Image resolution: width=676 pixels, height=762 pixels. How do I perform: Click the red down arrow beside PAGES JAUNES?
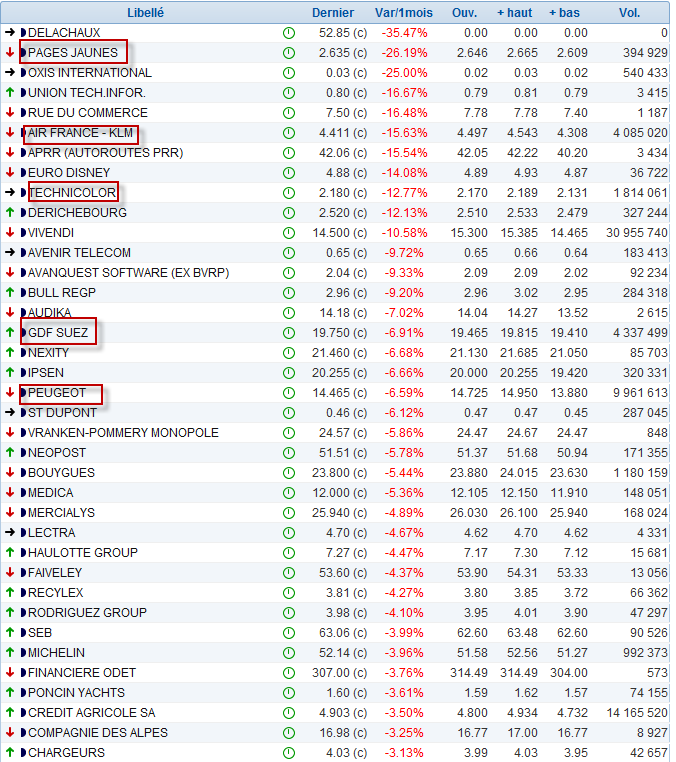click(10, 53)
